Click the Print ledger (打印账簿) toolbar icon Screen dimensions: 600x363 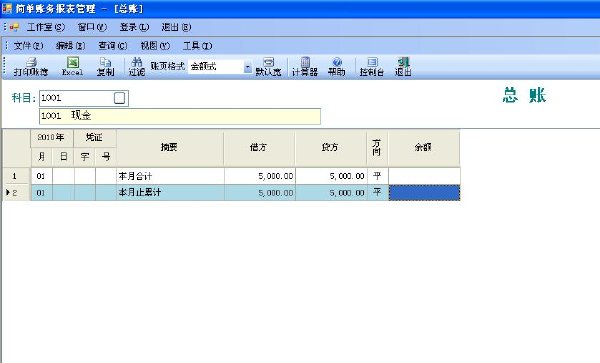point(31,67)
